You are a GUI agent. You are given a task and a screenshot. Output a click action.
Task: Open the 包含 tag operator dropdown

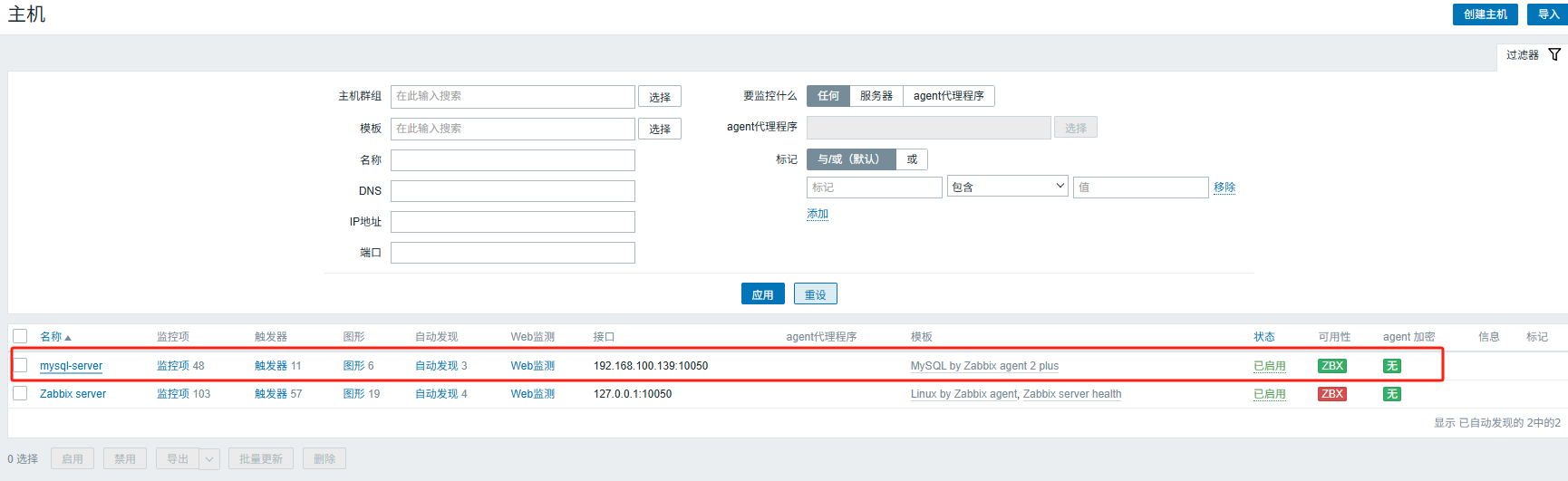(1007, 187)
